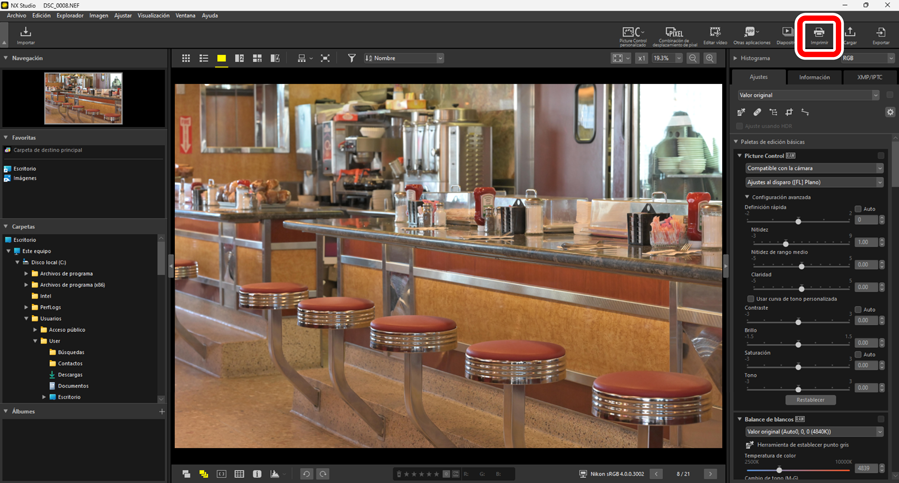
Task: Show histogram overlay icon in bottom toolbar
Action: point(275,474)
